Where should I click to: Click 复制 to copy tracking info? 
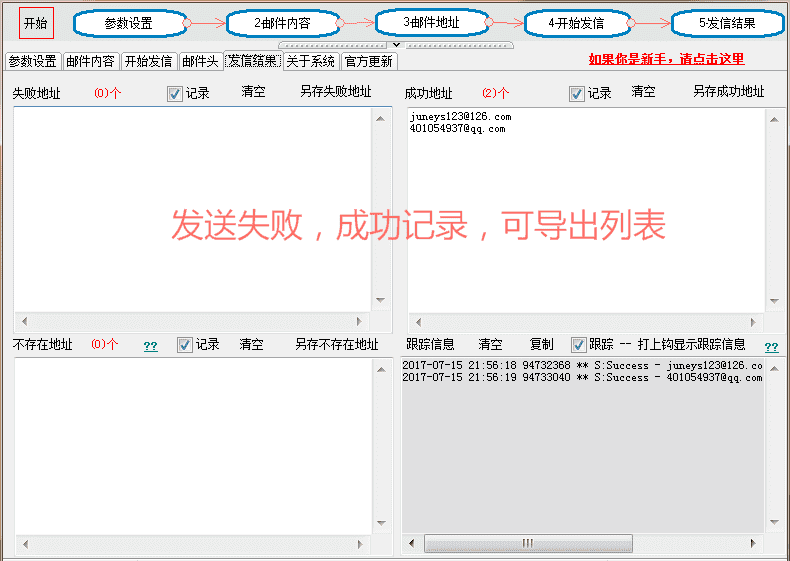542,345
